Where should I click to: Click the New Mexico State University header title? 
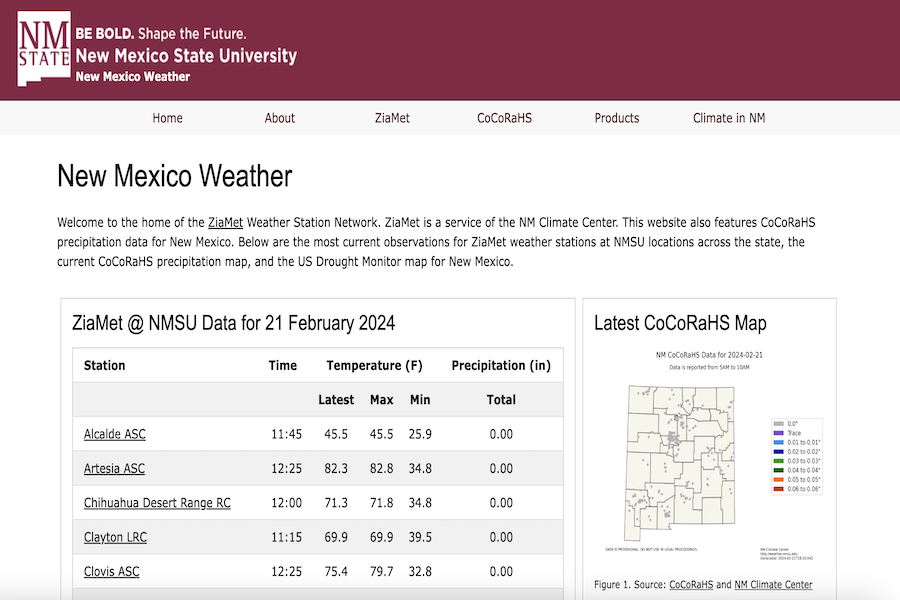click(x=187, y=56)
